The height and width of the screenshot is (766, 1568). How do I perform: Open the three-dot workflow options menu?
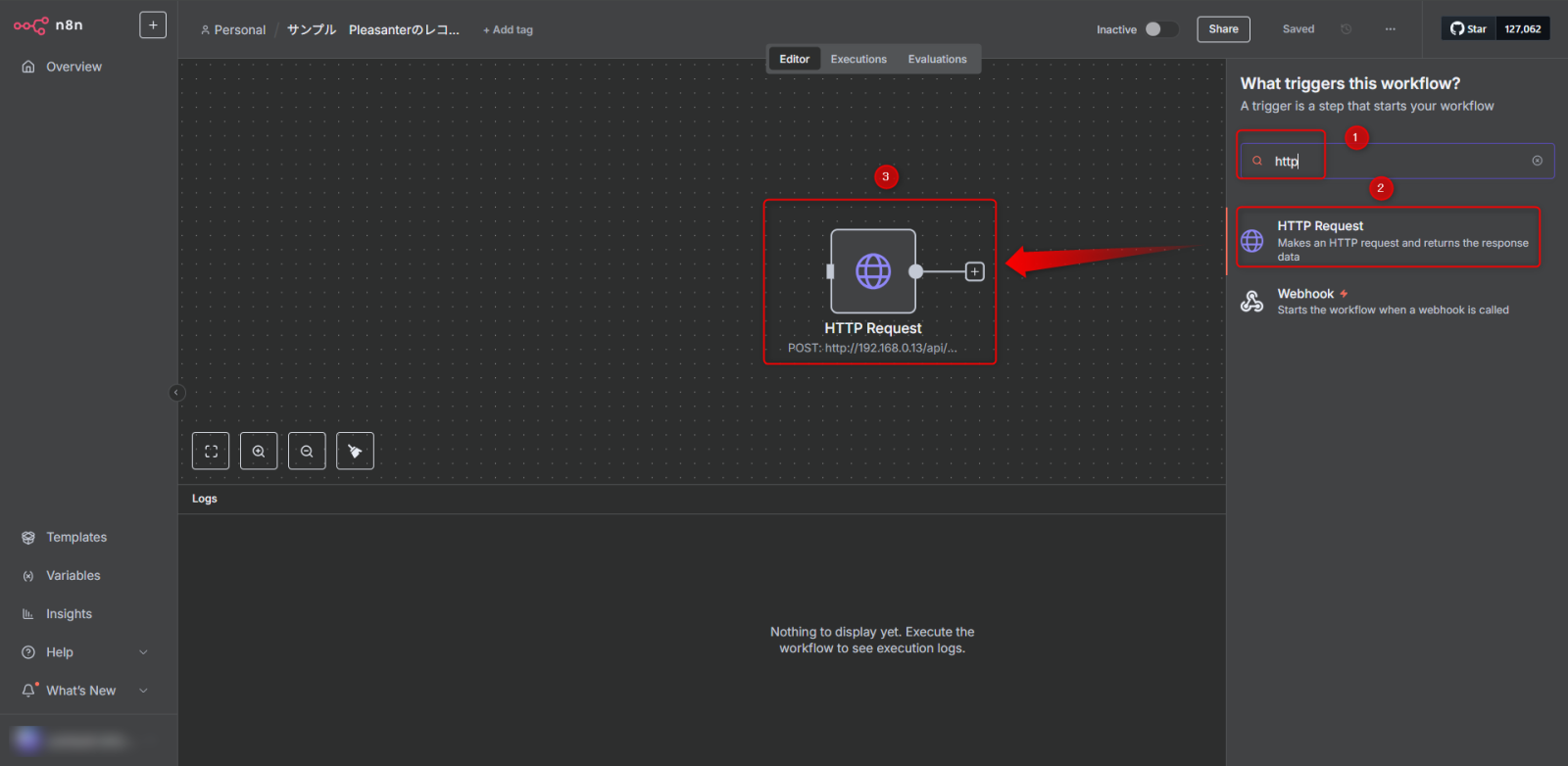click(x=1390, y=29)
